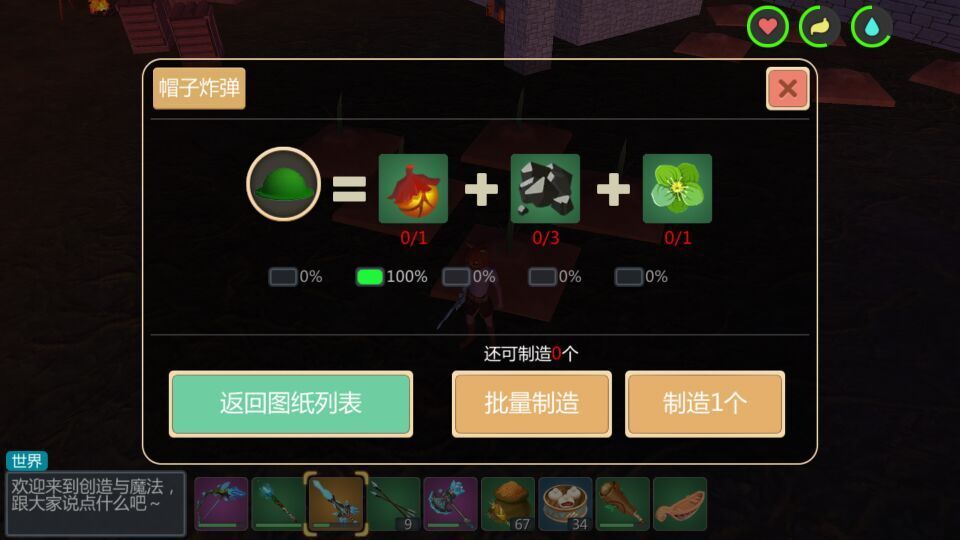Viewport: 960px width, 540px height.
Task: Select the red fire flower ingredient
Action: pos(413,189)
